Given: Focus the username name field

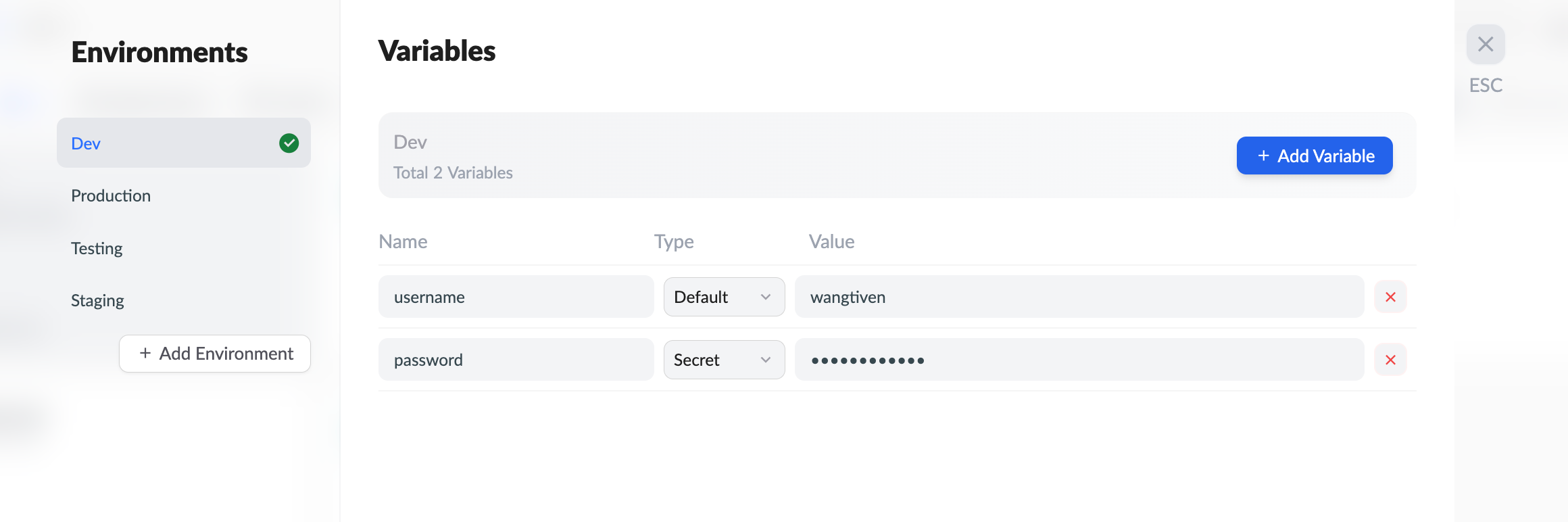Looking at the screenshot, I should click(516, 297).
